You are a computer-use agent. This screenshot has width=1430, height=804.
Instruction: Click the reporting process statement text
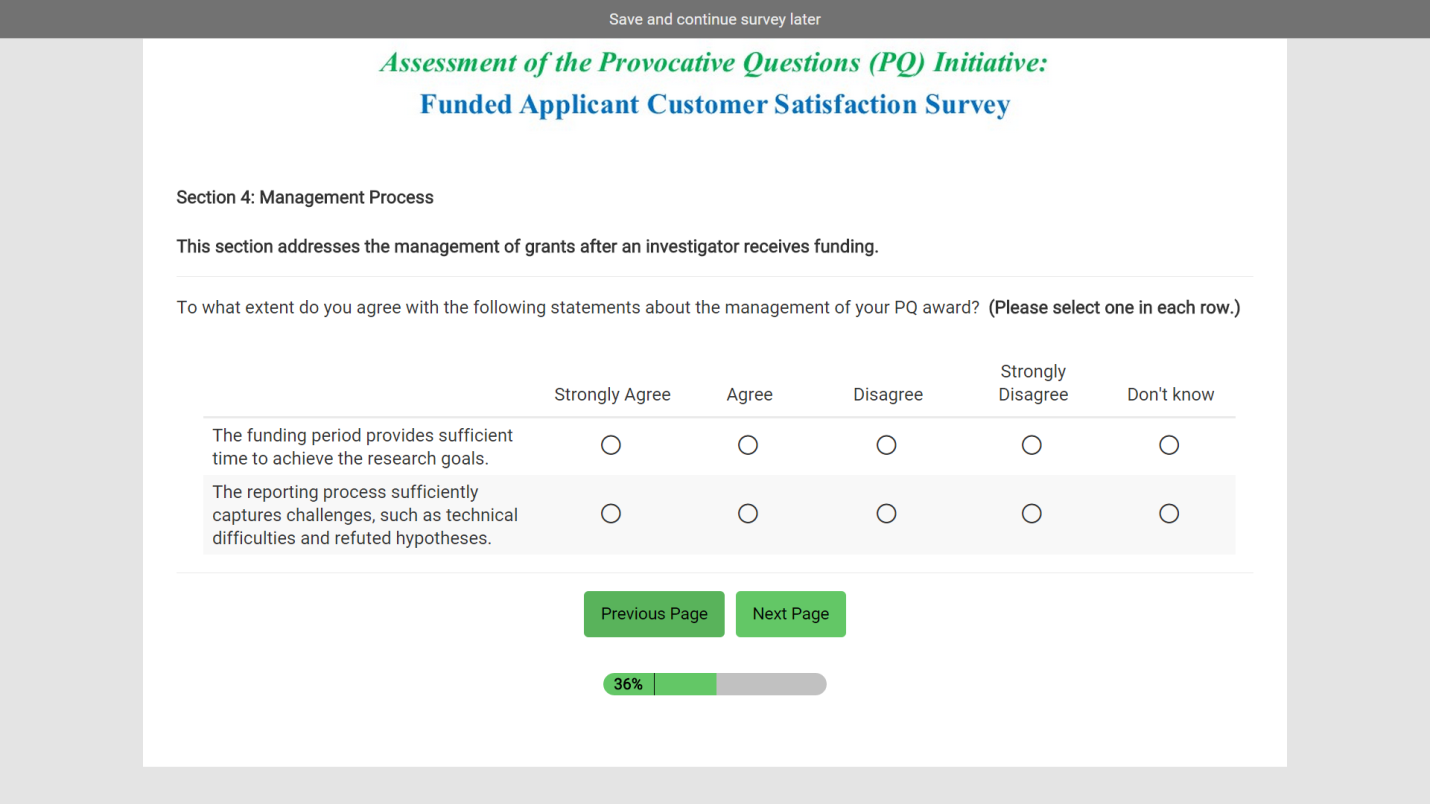pos(365,515)
